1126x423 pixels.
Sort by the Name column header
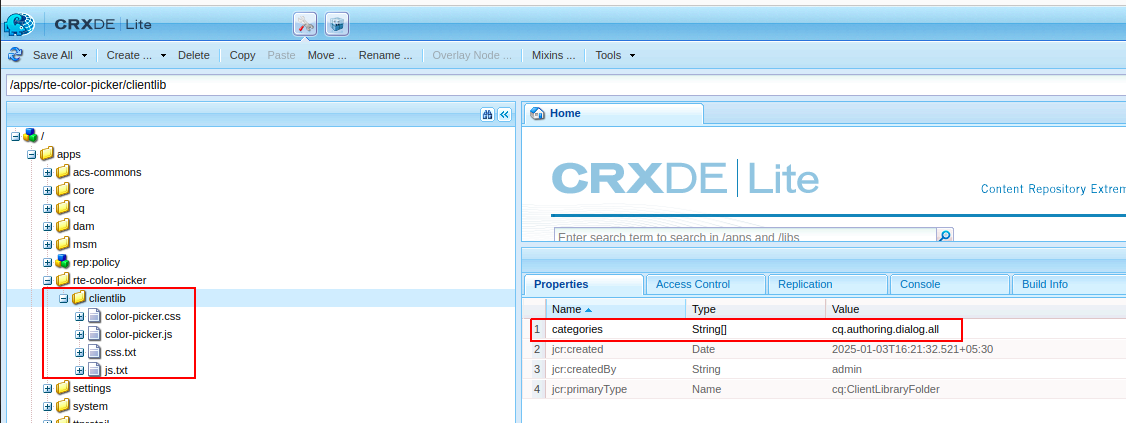615,310
